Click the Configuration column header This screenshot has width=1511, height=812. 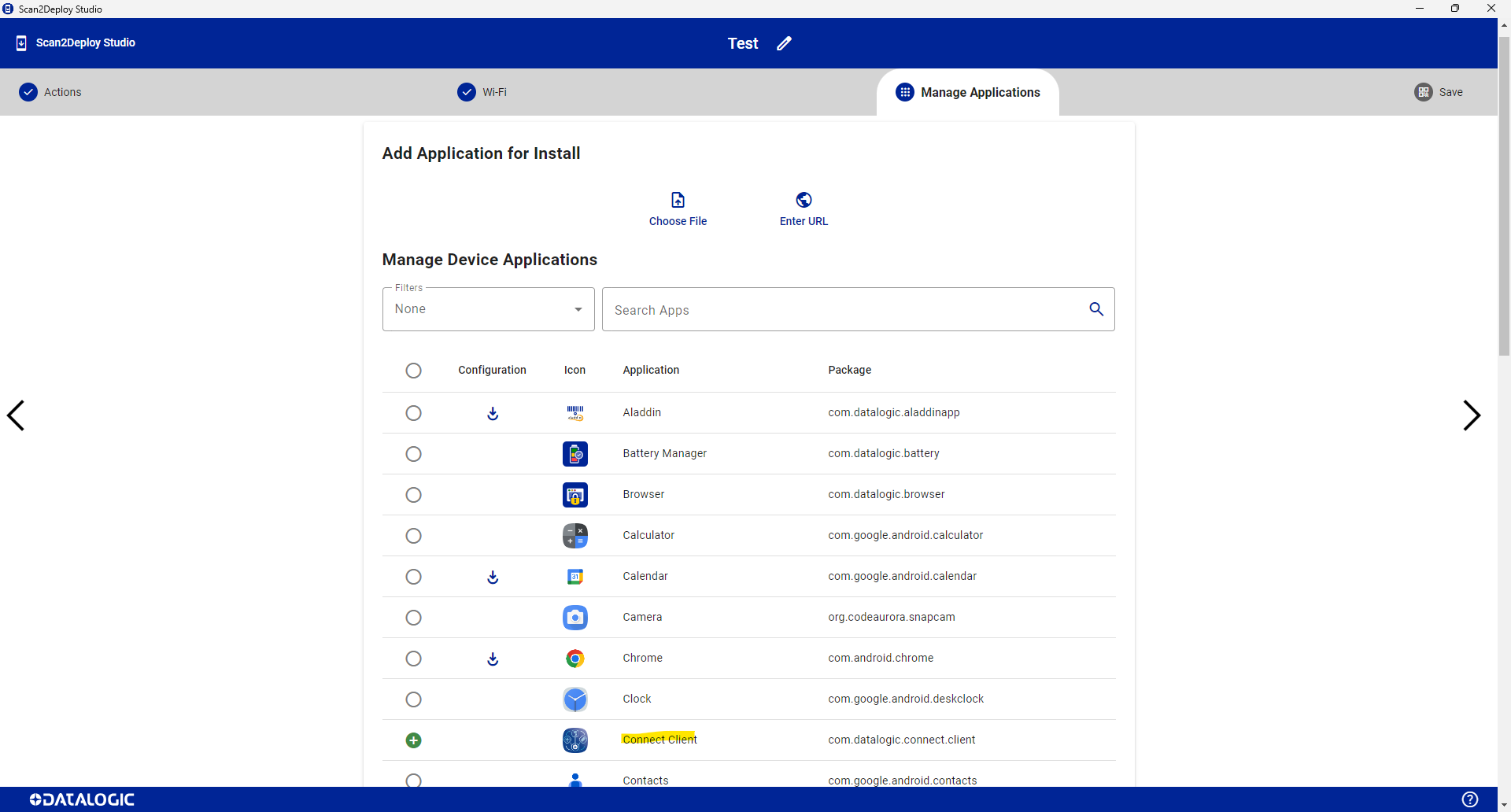coord(492,370)
